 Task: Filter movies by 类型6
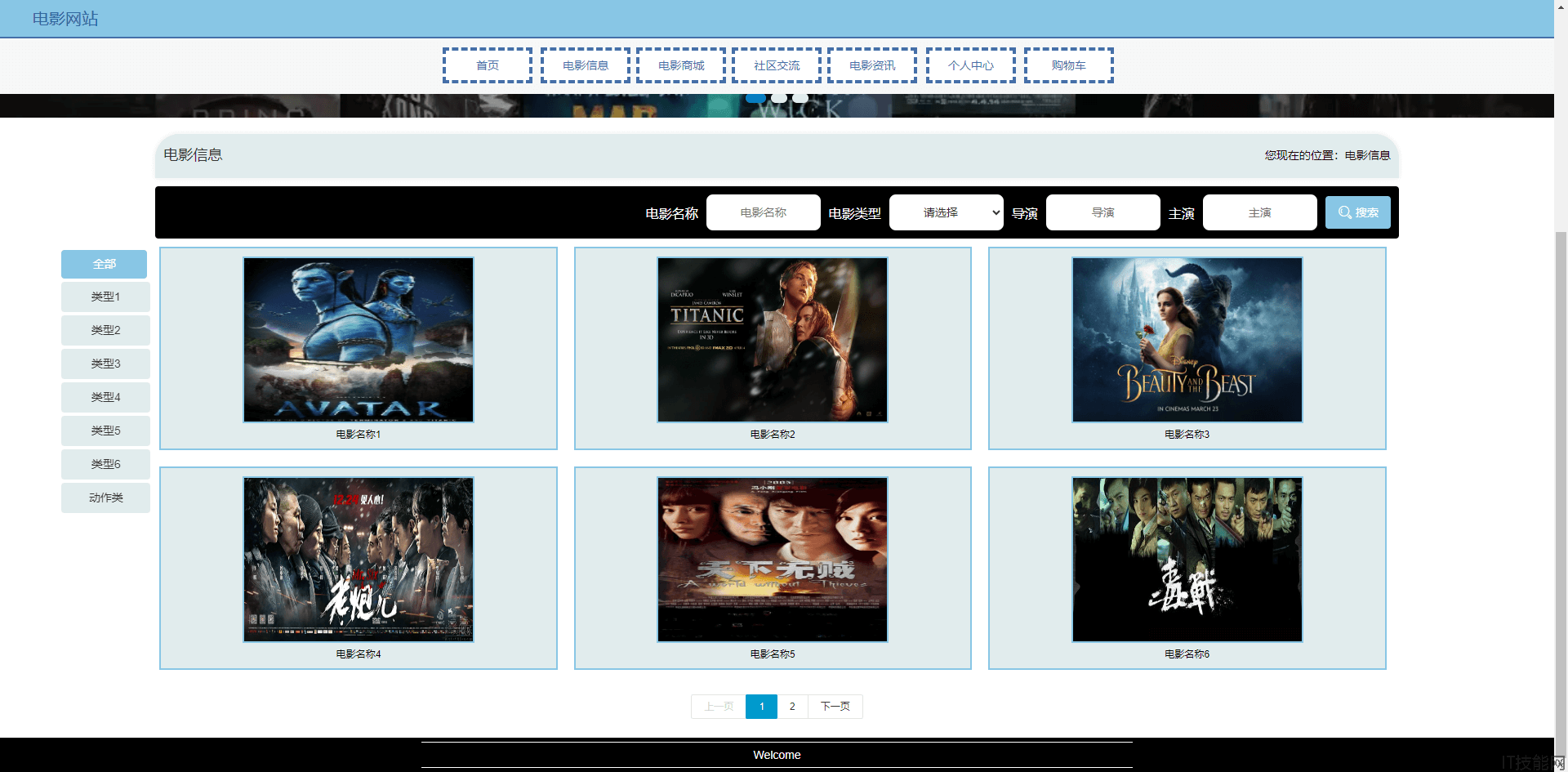[105, 464]
